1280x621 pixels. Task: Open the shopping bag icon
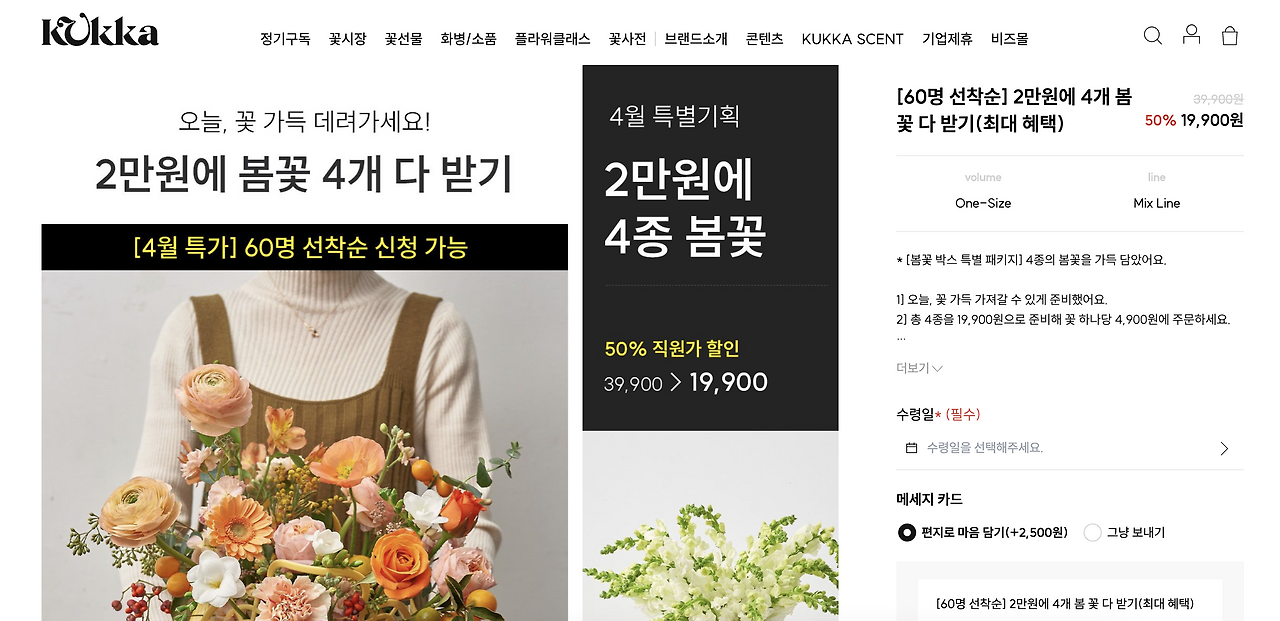click(x=1230, y=36)
